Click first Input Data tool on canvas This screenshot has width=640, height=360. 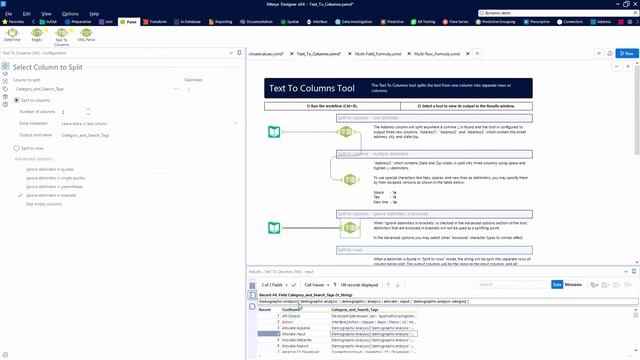click(x=274, y=132)
